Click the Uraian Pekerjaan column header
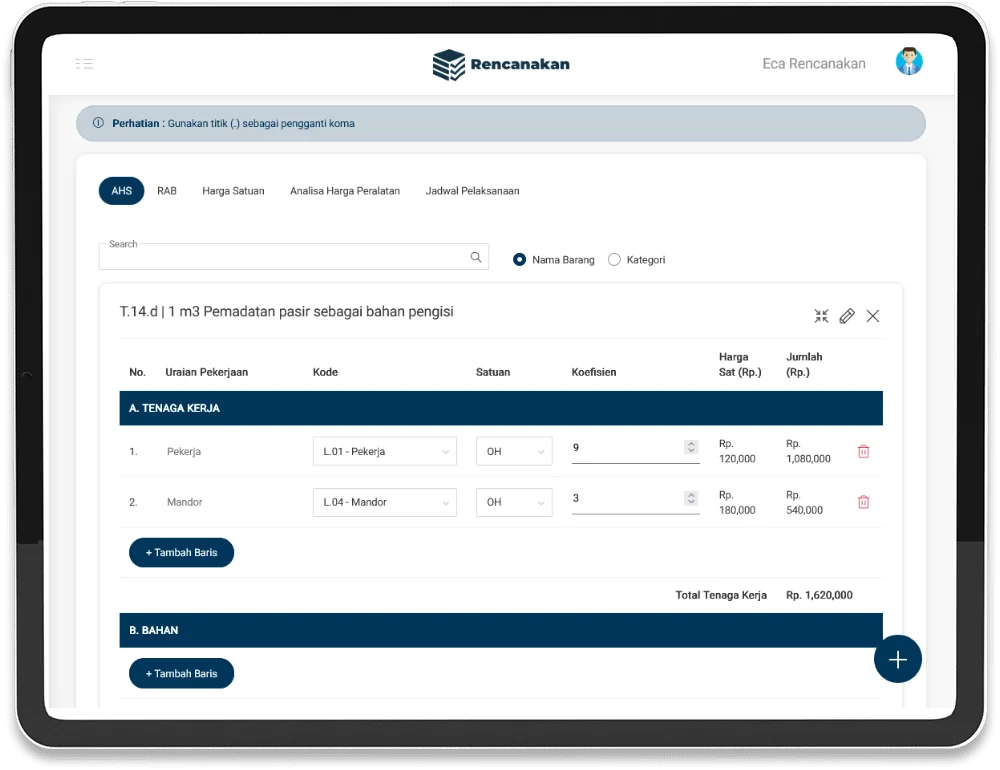 coord(207,372)
